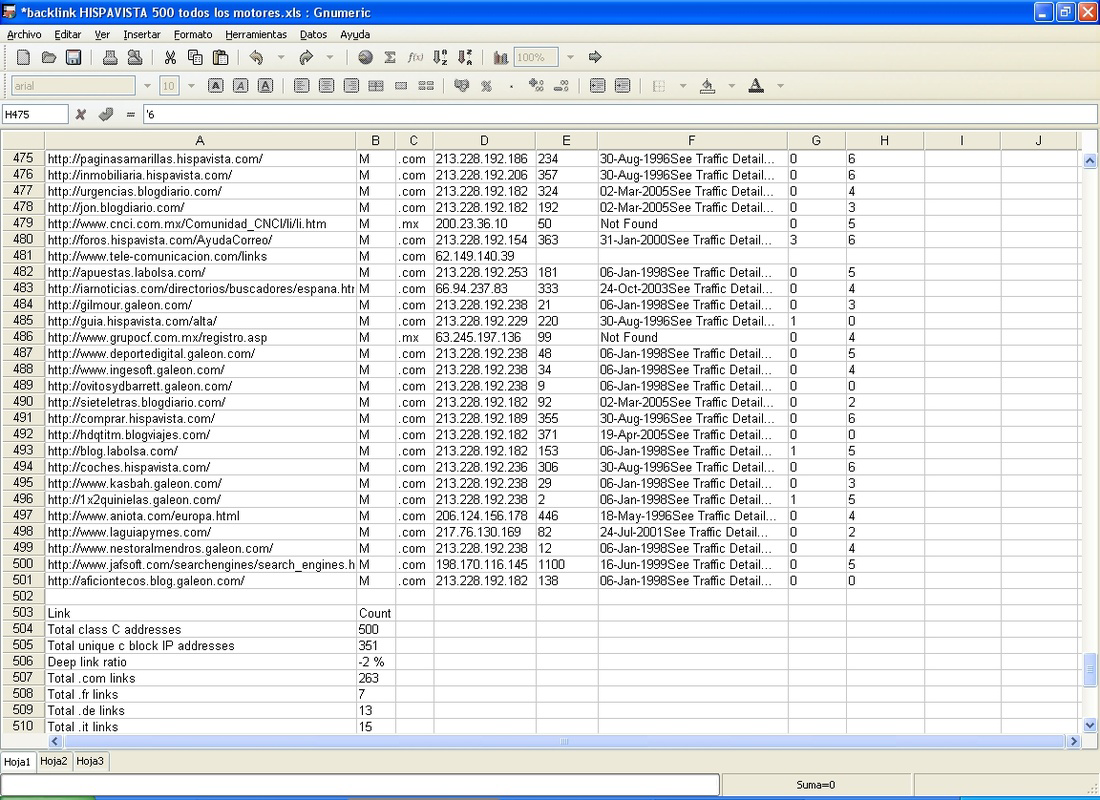The height and width of the screenshot is (800, 1100).
Task: Redo the last undone action
Action: [306, 58]
